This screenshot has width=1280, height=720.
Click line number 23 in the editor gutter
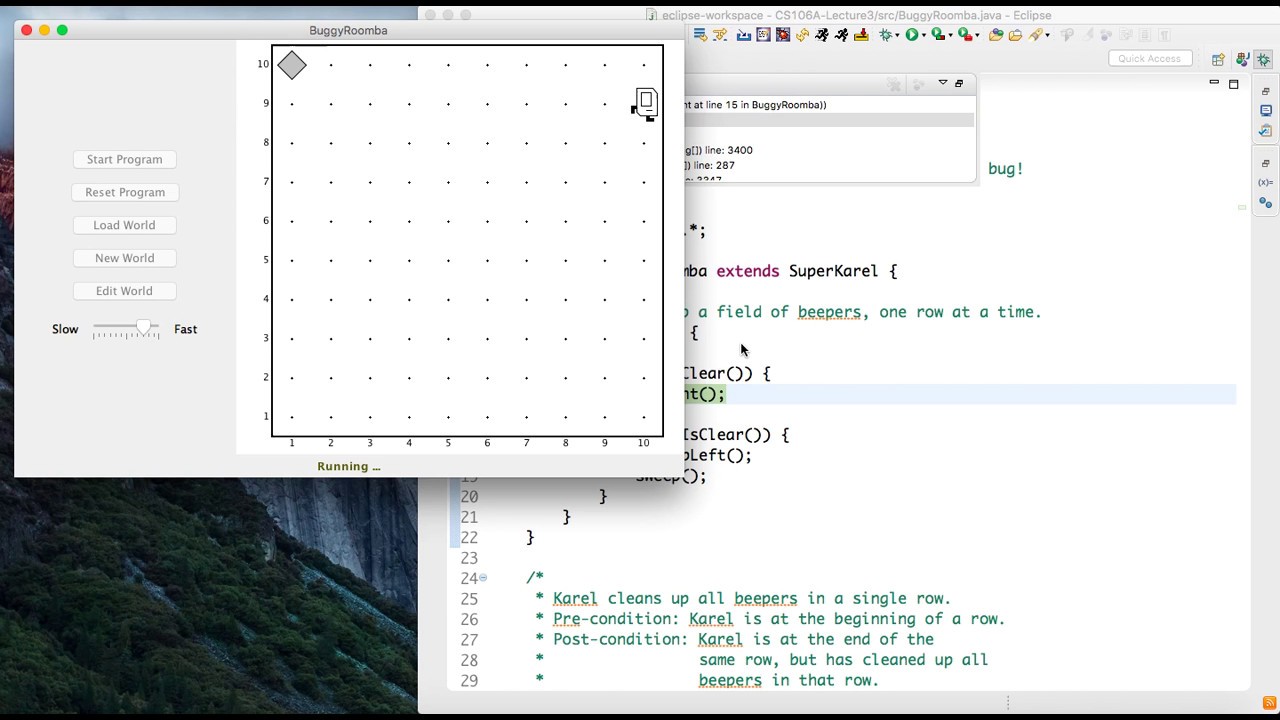click(x=468, y=558)
